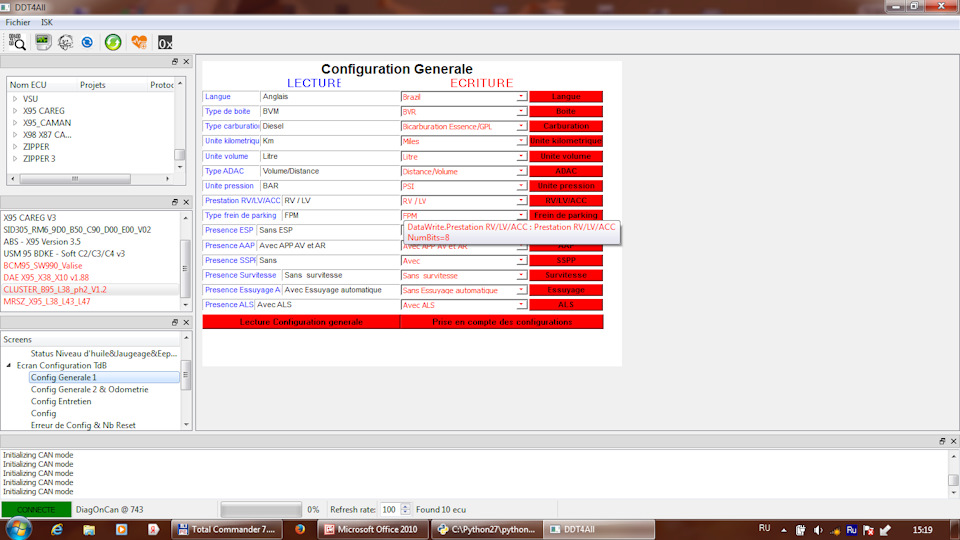Image resolution: width=960 pixels, height=540 pixels.
Task: Click the Refresh rate input field
Action: 389,510
